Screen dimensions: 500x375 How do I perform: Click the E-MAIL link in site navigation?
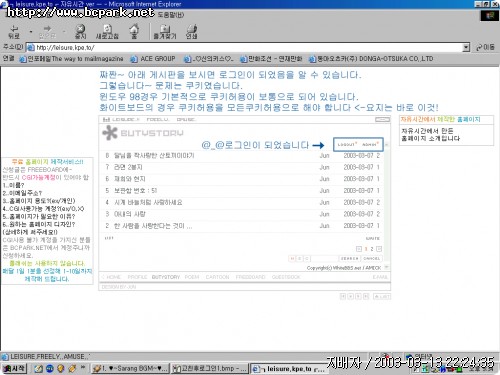[380, 277]
